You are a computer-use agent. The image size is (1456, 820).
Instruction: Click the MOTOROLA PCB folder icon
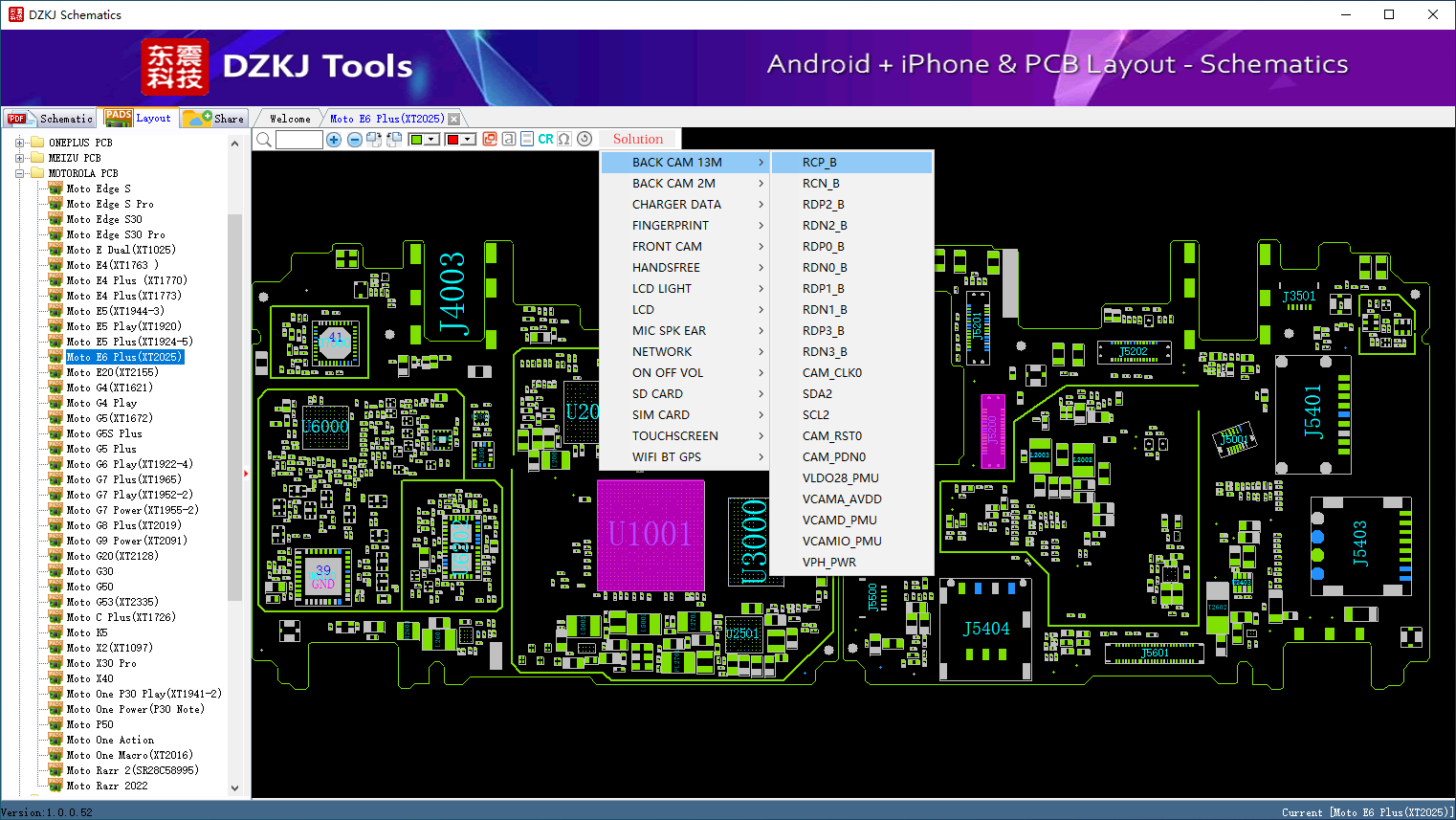pos(37,173)
